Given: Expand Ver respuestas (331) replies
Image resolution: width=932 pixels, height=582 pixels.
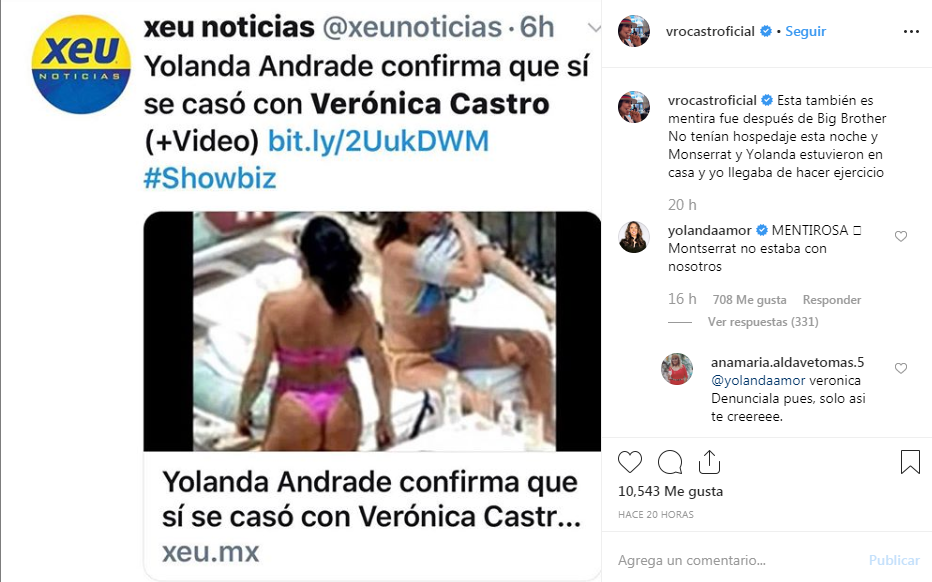Looking at the screenshot, I should [763, 322].
